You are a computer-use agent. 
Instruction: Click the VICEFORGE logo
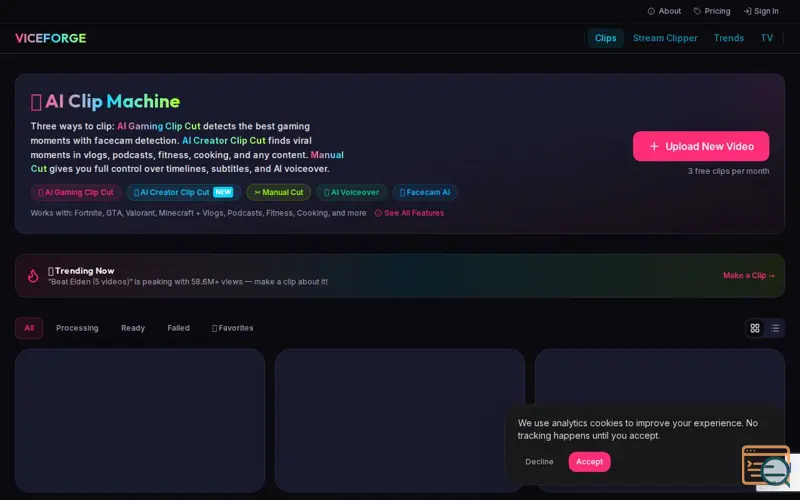tap(51, 38)
